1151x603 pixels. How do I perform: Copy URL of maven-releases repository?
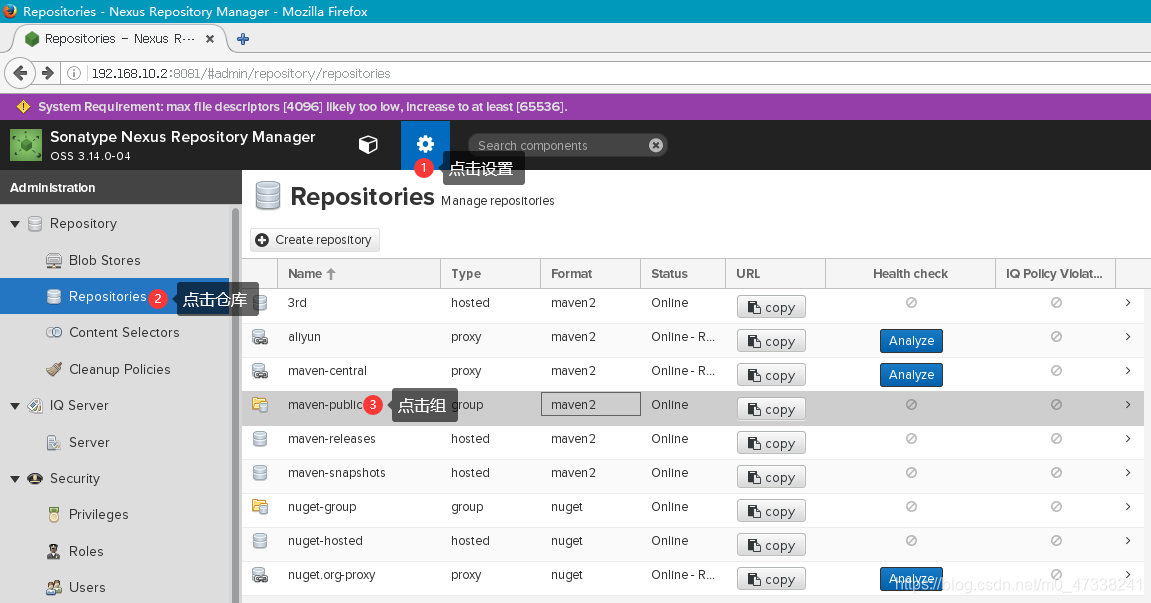pyautogui.click(x=771, y=443)
